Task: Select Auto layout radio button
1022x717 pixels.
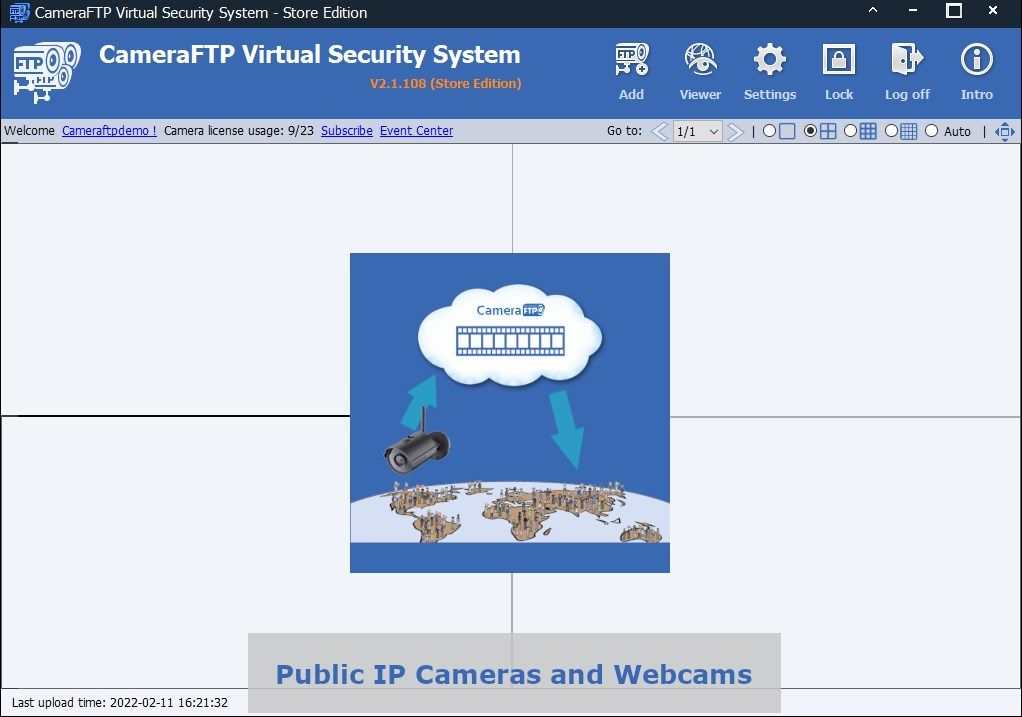Action: pyautogui.click(x=931, y=131)
